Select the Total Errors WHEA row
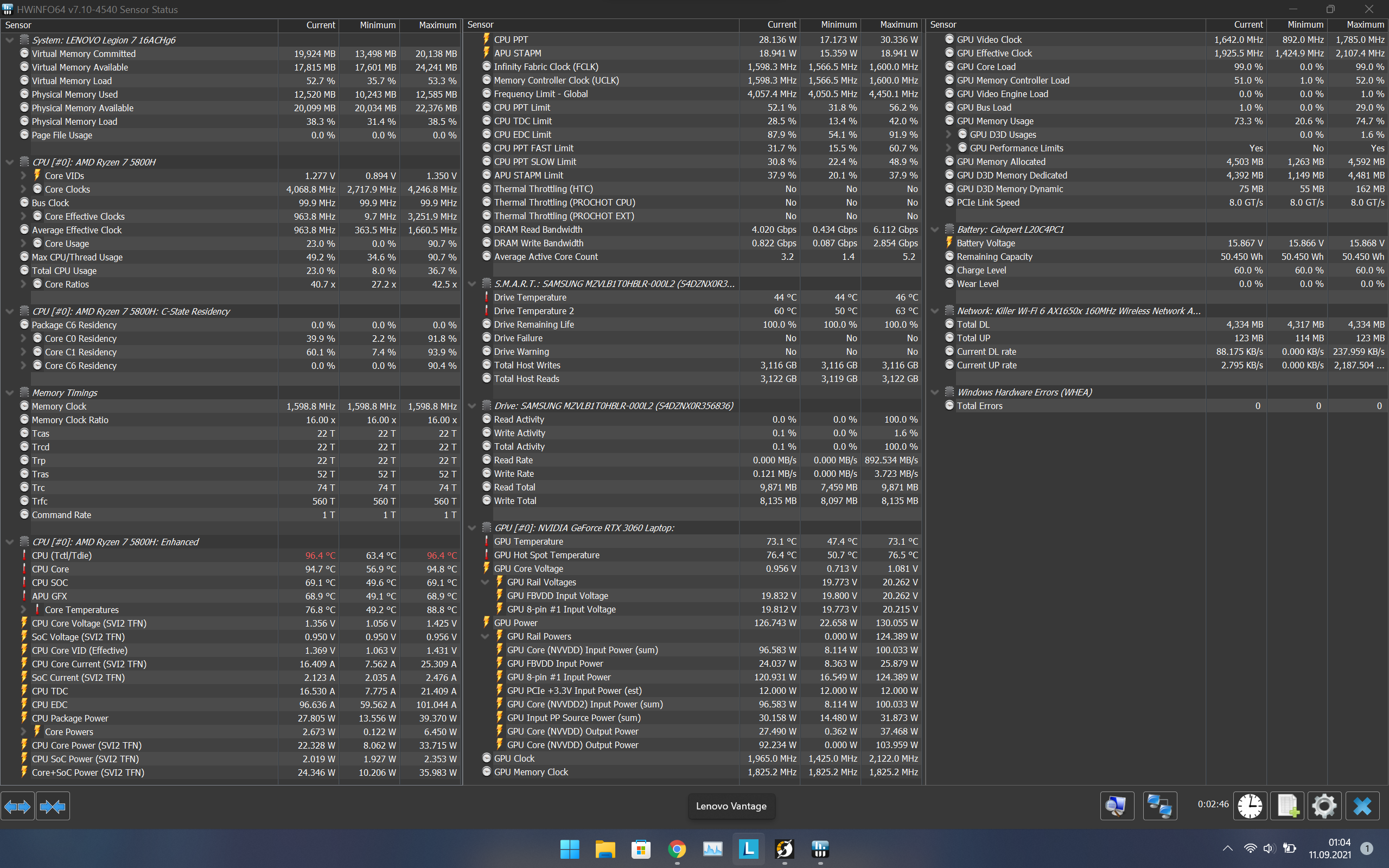 (979, 406)
